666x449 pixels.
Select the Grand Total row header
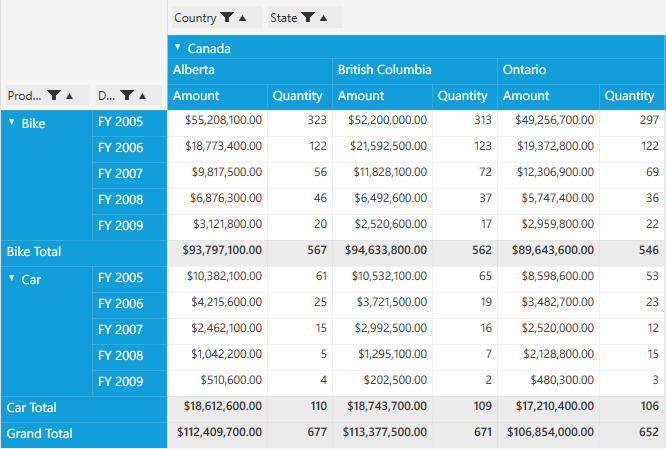coord(84,435)
